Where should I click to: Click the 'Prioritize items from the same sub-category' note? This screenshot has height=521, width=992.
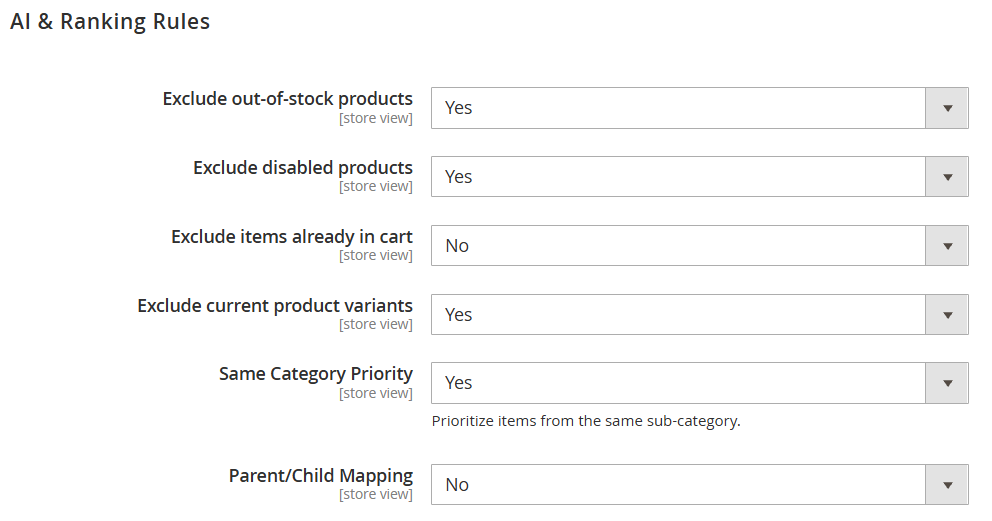(x=586, y=421)
